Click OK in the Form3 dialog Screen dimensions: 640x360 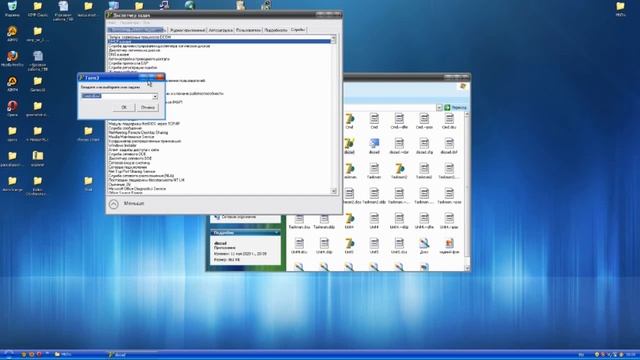click(x=124, y=107)
